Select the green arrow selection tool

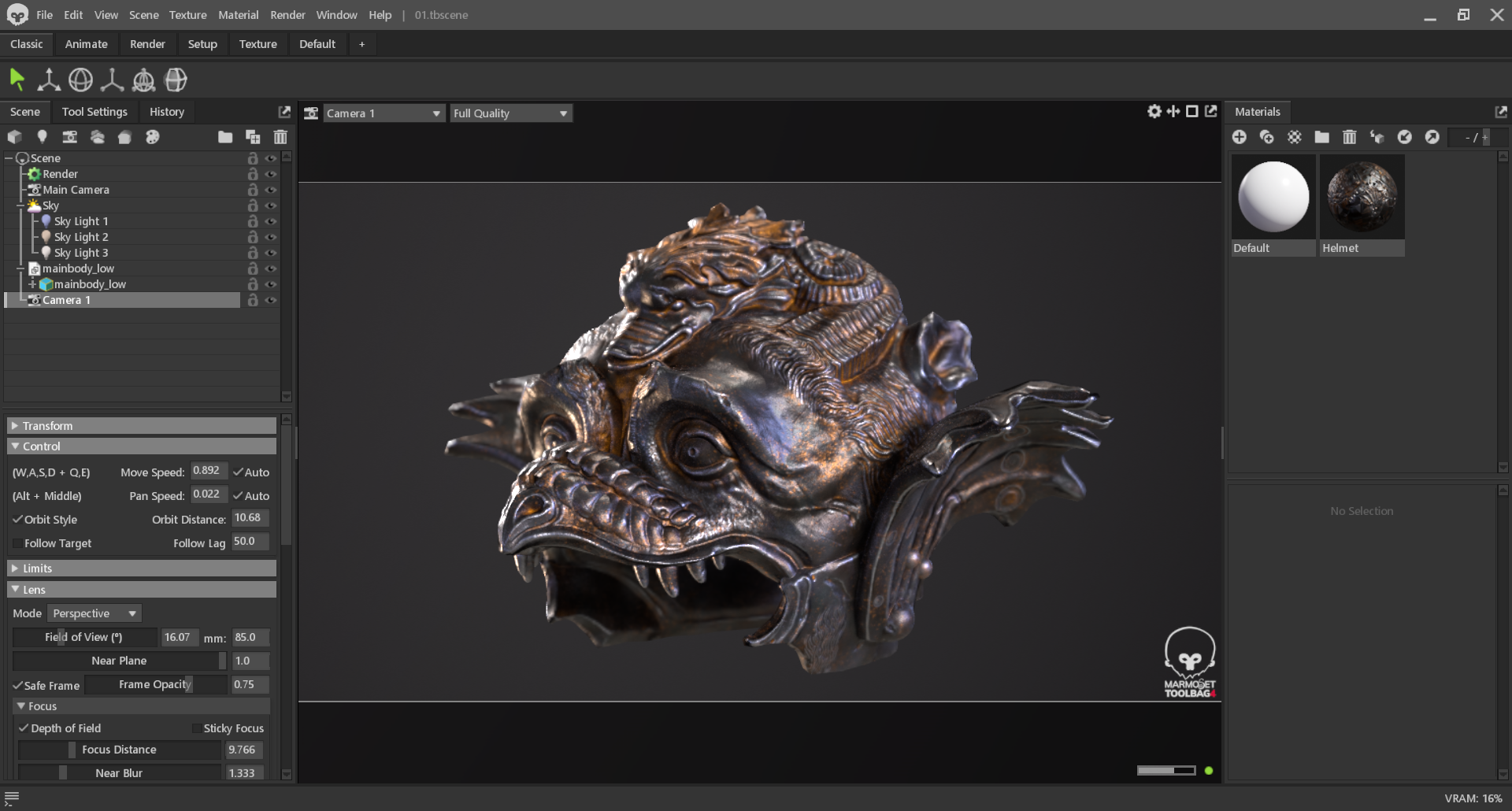coord(17,80)
